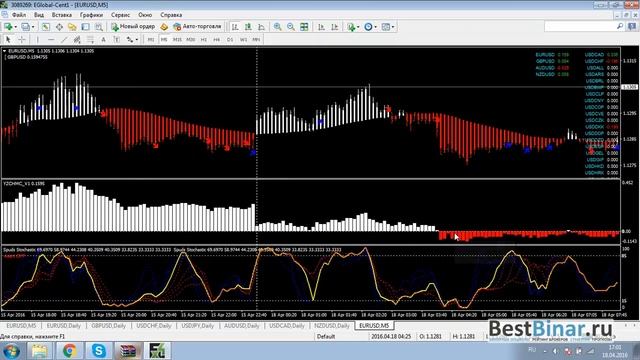Switch to the EURUSD,Daily chart tab
The image size is (640, 360).
63,326
